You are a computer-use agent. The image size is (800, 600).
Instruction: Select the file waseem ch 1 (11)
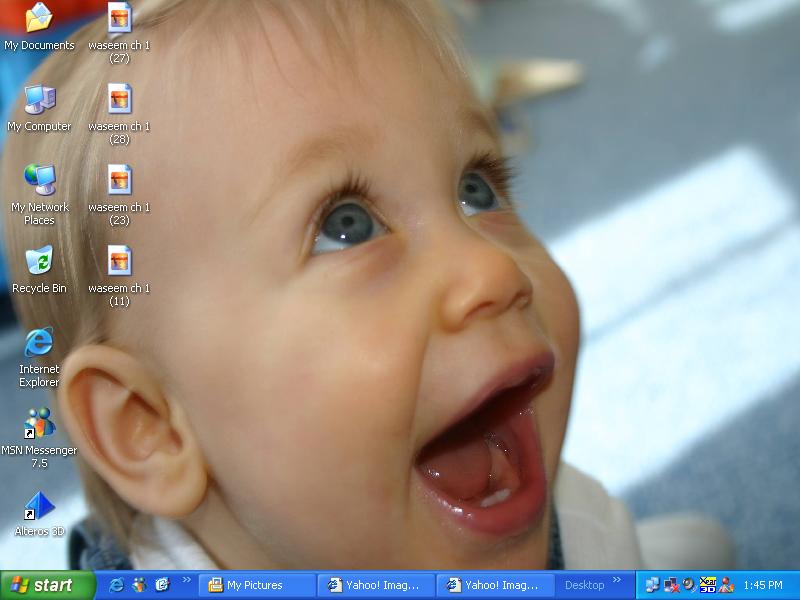pos(119,276)
